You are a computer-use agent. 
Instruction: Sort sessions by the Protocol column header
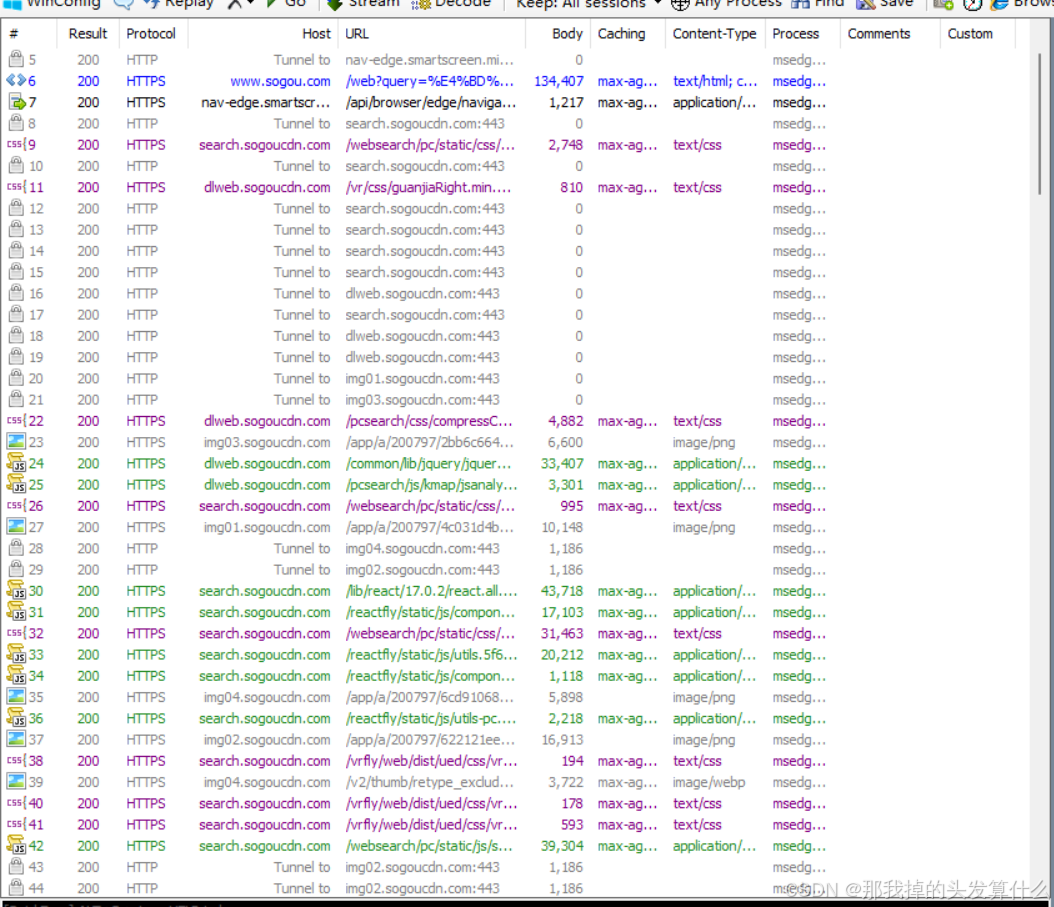coord(151,34)
